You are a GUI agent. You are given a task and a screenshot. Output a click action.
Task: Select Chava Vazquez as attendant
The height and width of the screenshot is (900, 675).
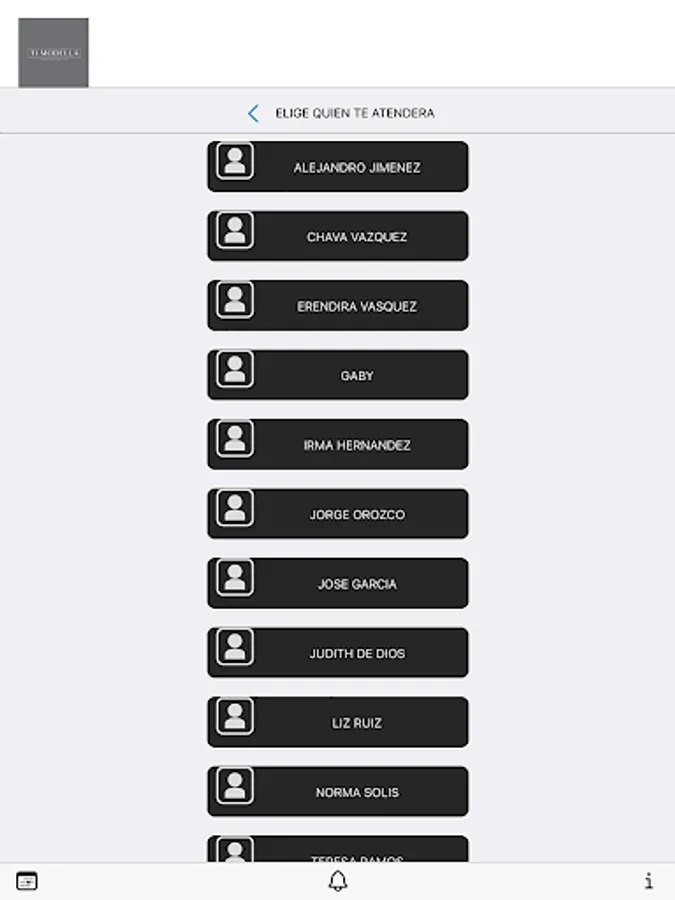pyautogui.click(x=338, y=236)
